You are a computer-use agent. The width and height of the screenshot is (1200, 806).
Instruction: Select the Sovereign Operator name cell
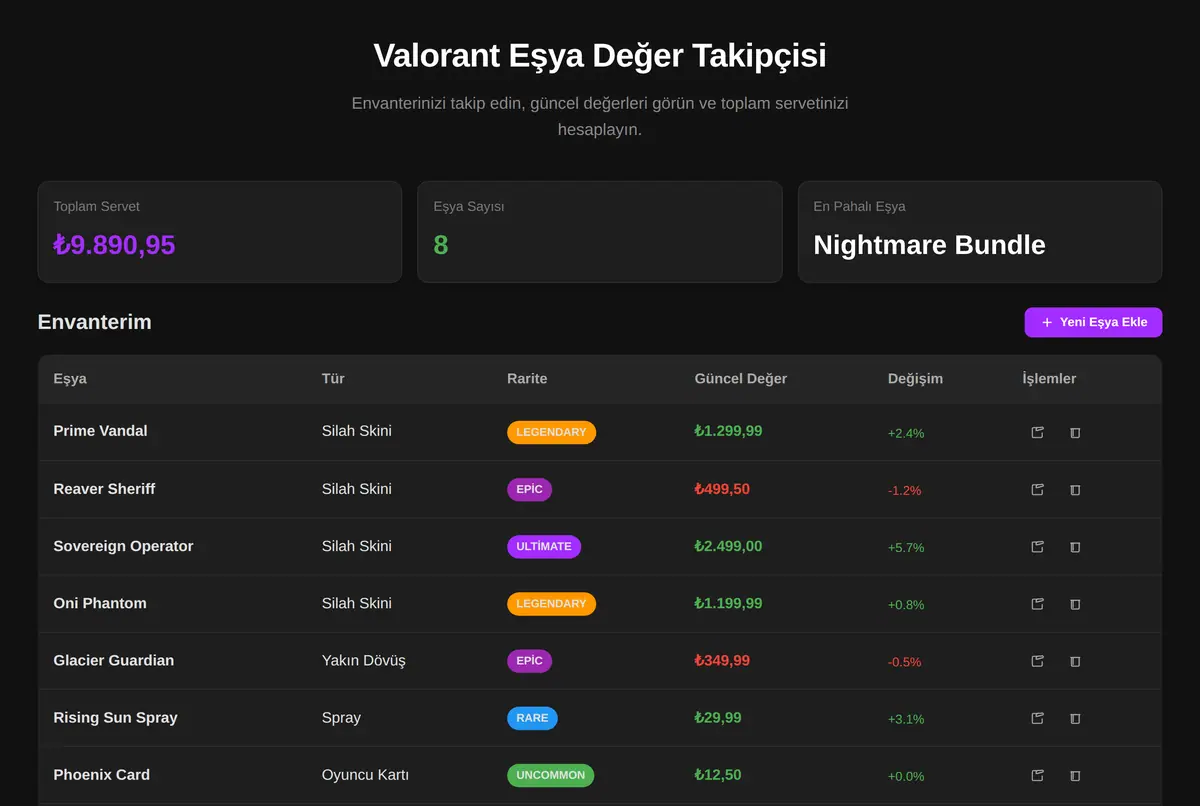click(123, 546)
